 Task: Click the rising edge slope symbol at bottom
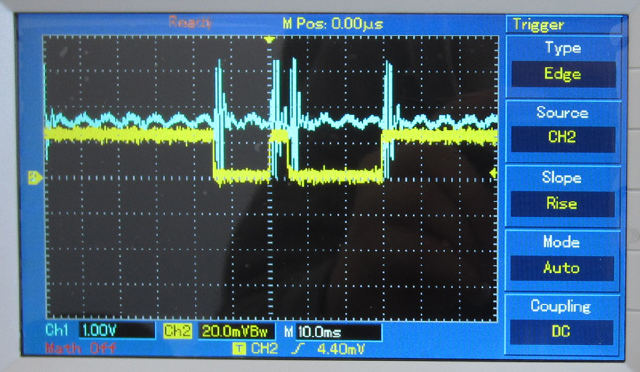[298, 349]
